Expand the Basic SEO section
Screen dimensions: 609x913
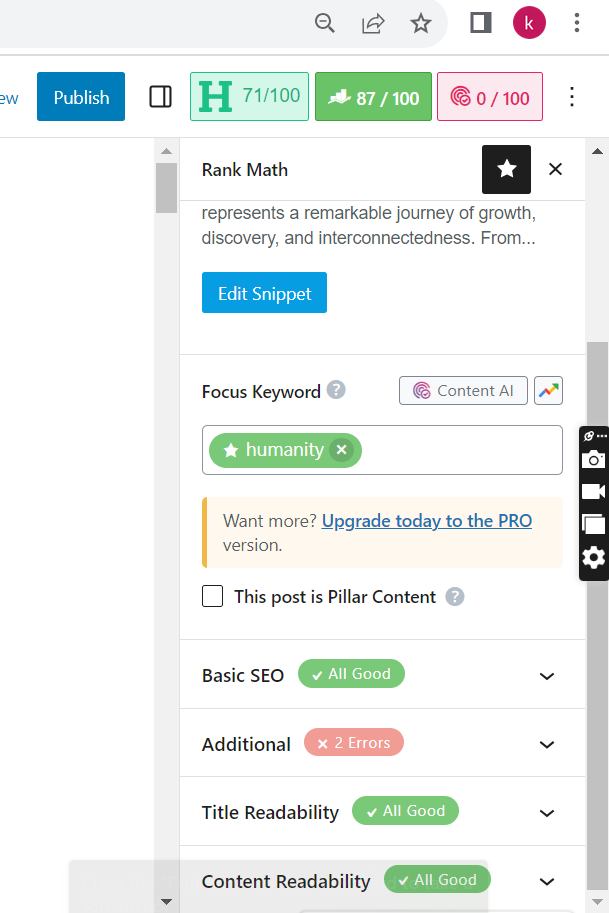coord(546,675)
